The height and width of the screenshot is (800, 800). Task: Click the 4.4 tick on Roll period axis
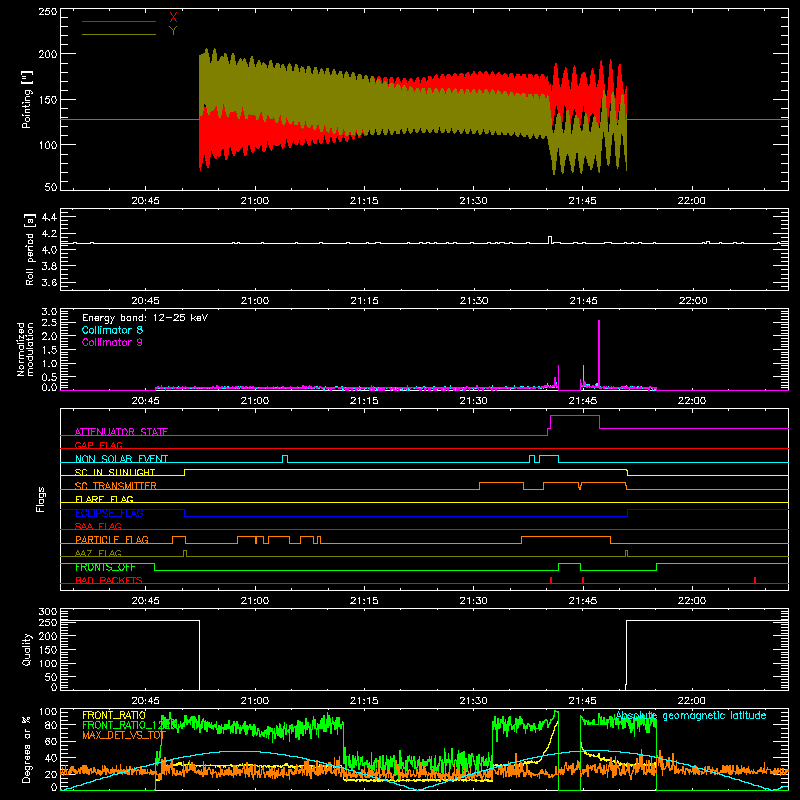(49, 217)
